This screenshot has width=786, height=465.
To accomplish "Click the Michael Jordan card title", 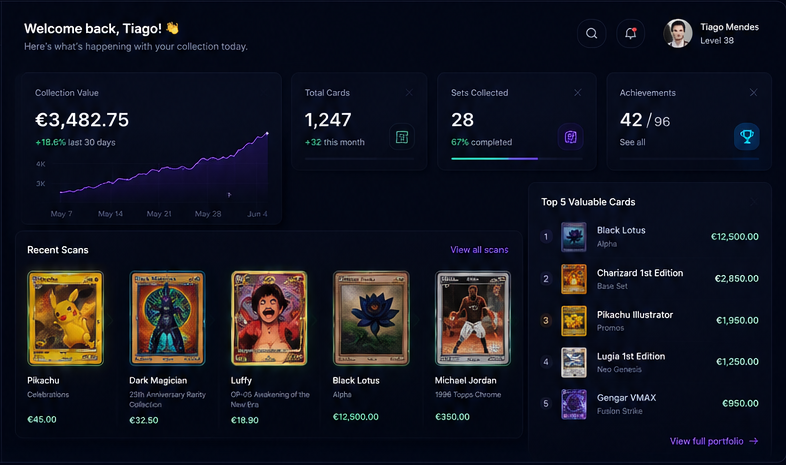I will 465,380.
